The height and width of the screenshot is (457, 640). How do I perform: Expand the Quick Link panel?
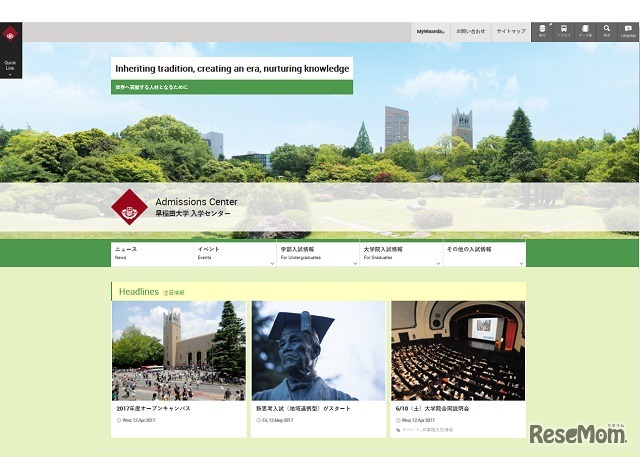(10, 68)
